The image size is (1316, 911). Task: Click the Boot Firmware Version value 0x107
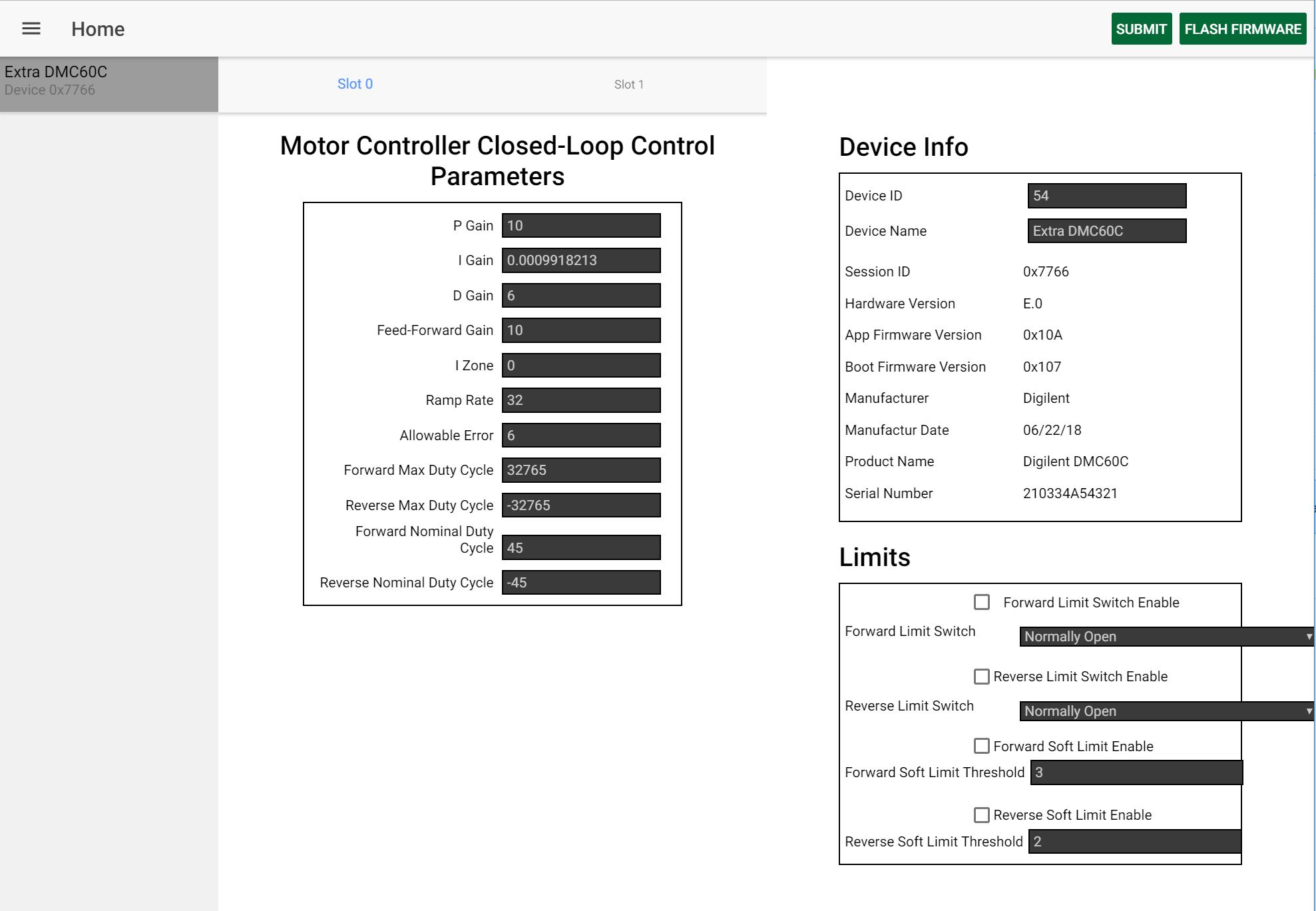[1042, 367]
